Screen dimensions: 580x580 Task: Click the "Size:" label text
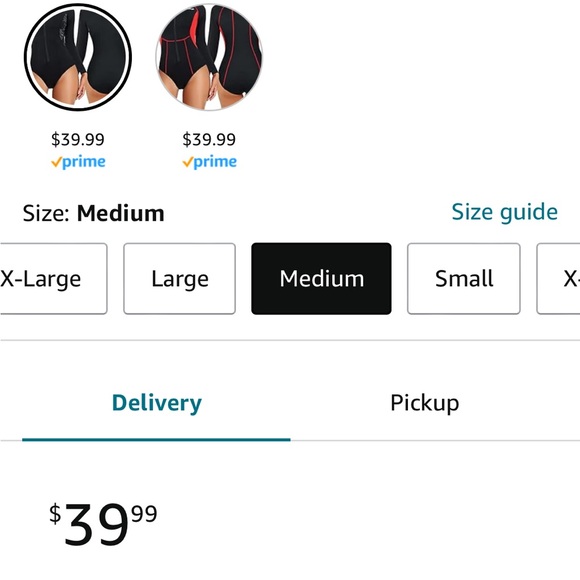(x=46, y=213)
